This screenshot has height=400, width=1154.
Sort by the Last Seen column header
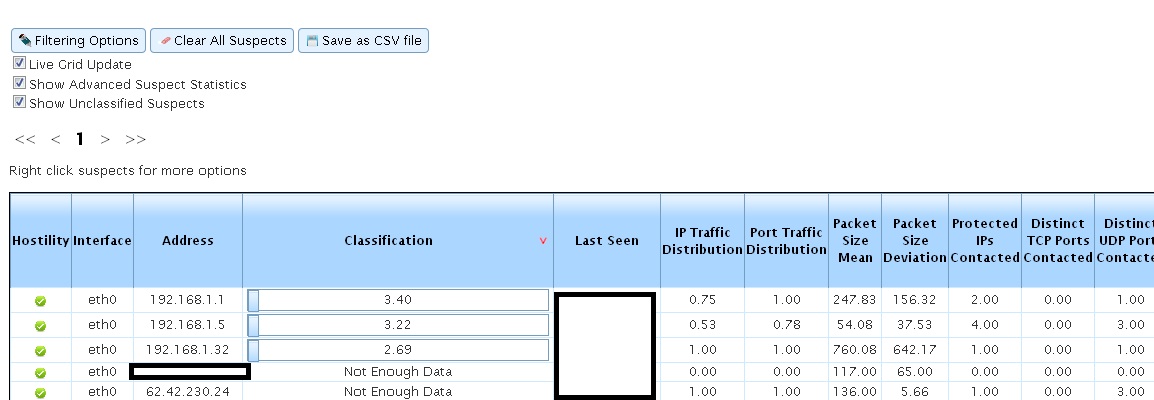point(606,241)
